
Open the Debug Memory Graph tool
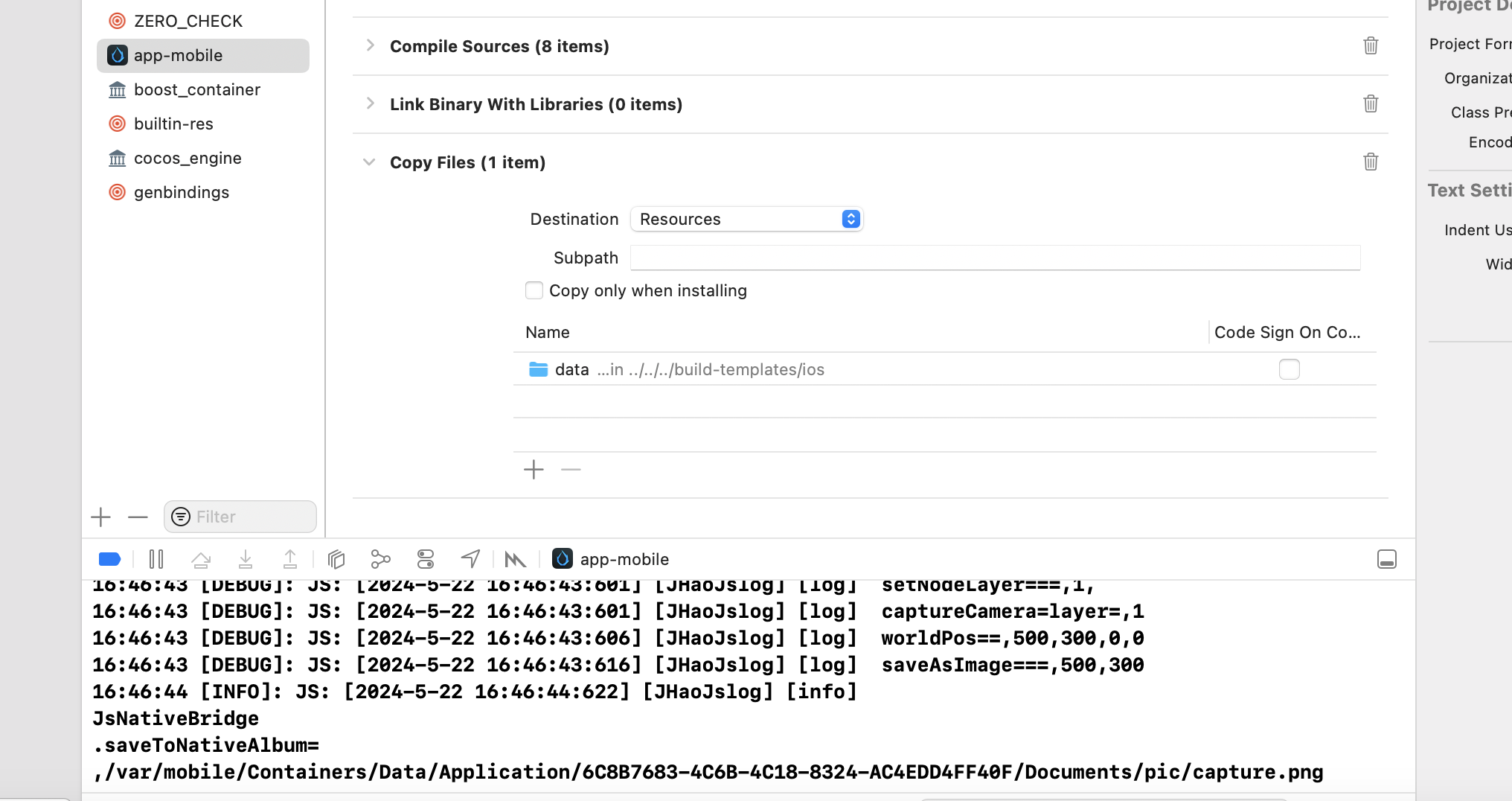pyautogui.click(x=380, y=559)
